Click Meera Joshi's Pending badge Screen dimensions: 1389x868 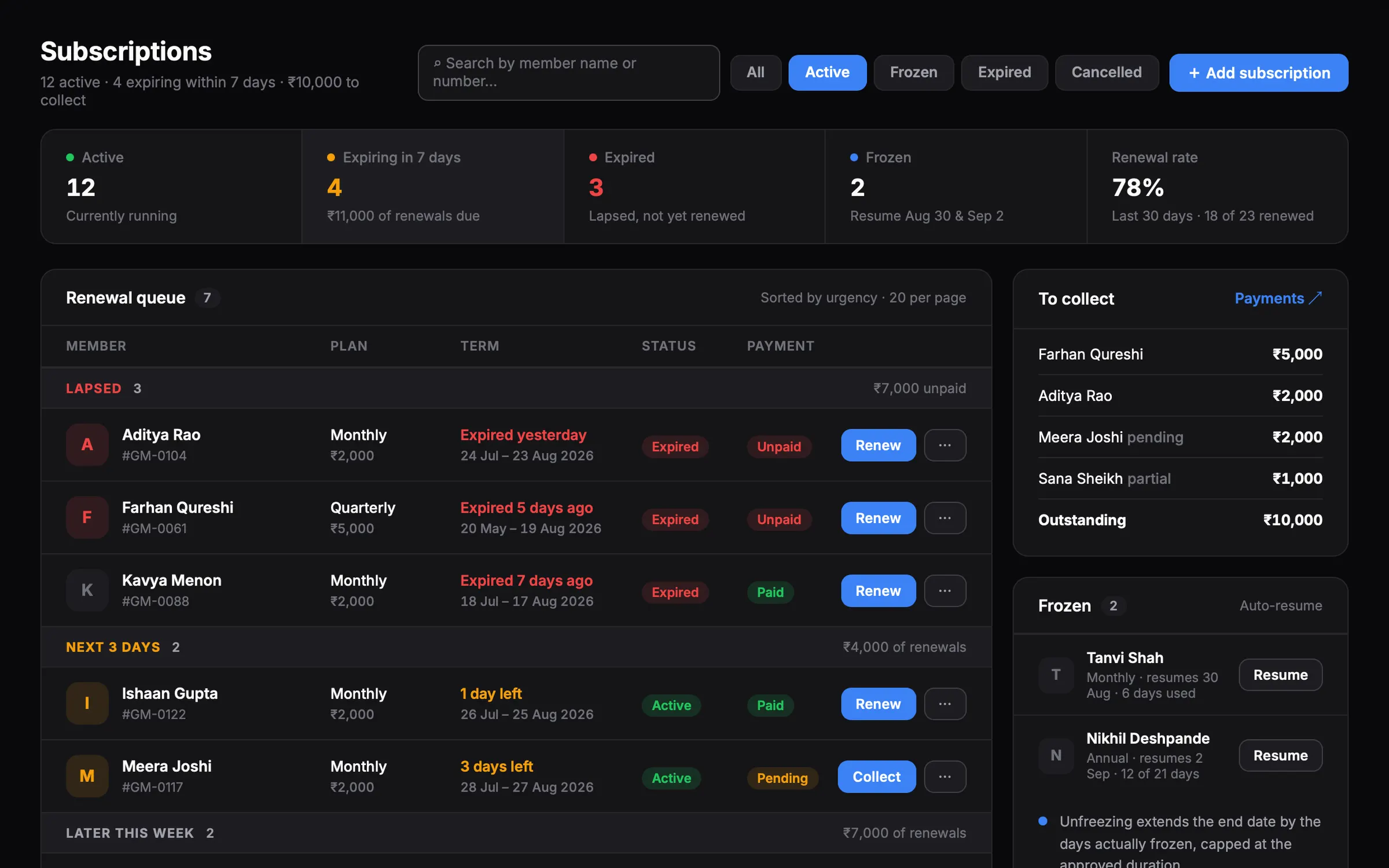point(782,778)
